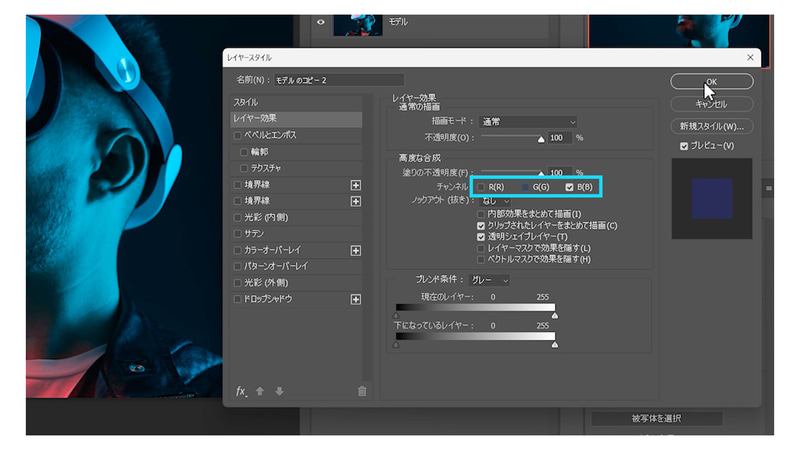Enable the G(G) channel checkbox

[525, 187]
